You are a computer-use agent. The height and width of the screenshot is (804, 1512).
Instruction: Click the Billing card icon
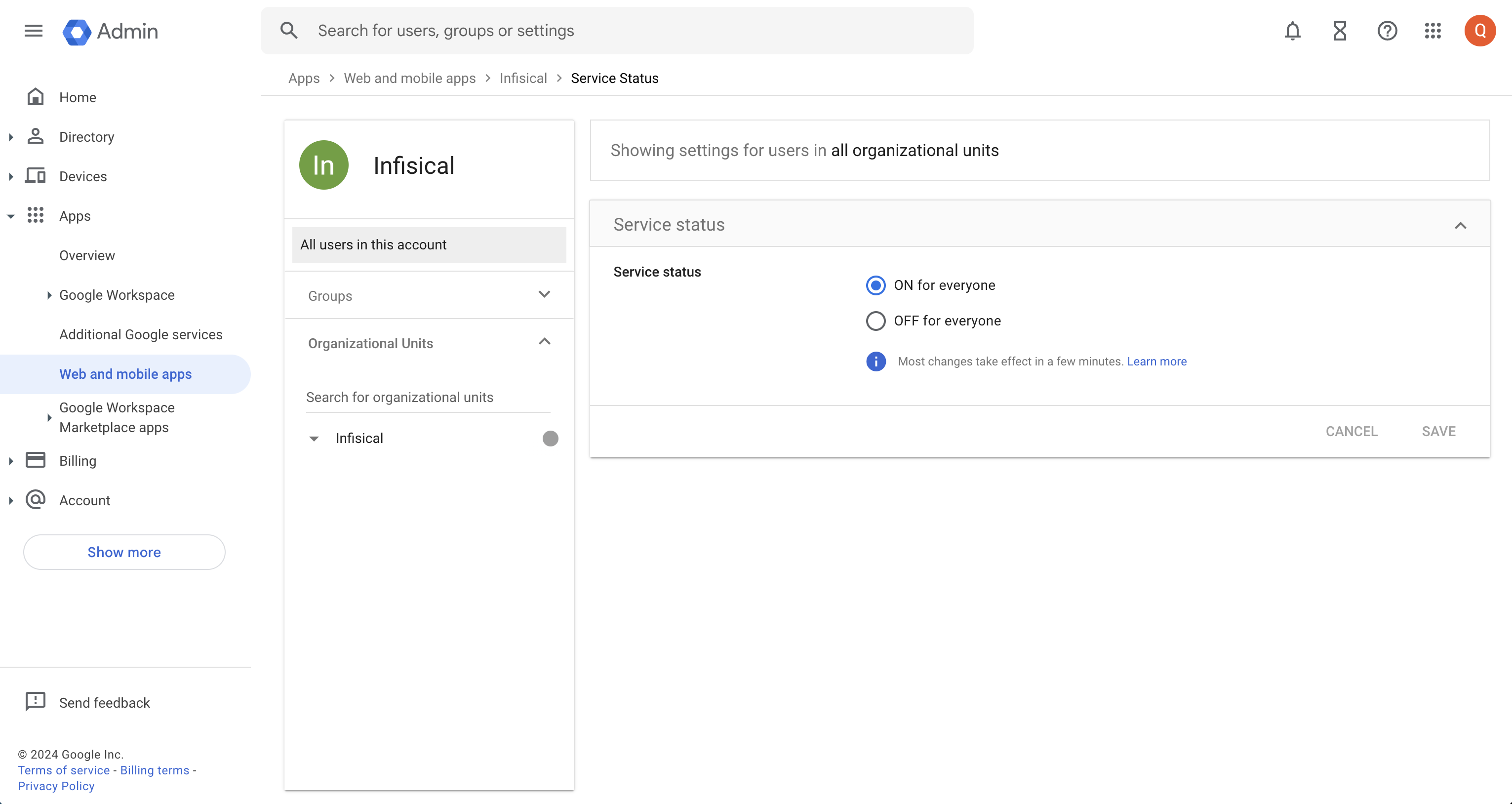coord(35,460)
